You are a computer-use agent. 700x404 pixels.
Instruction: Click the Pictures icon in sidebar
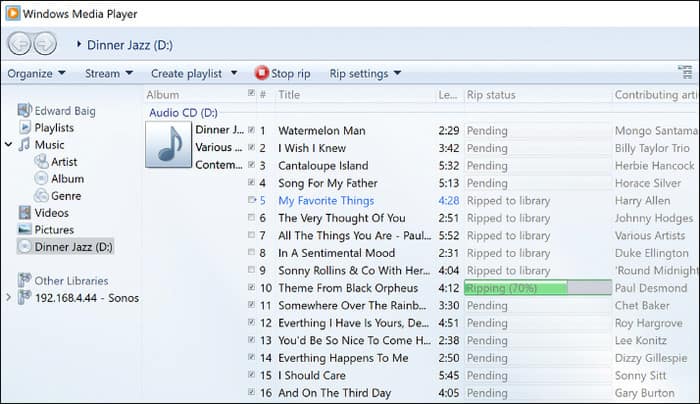point(25,229)
